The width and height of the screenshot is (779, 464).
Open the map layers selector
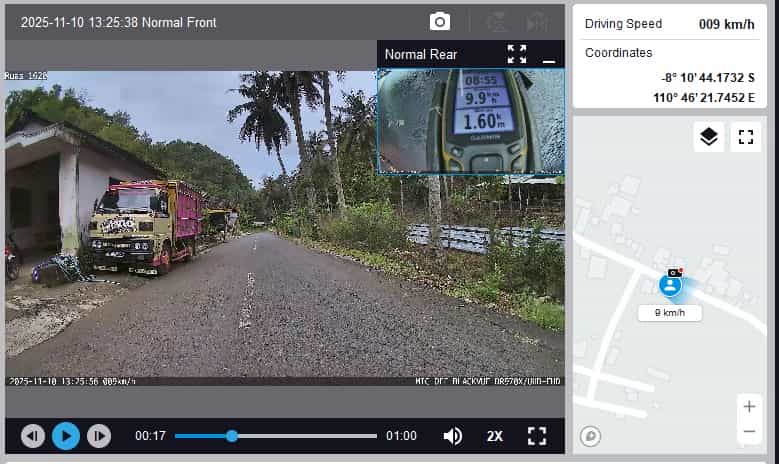[709, 137]
